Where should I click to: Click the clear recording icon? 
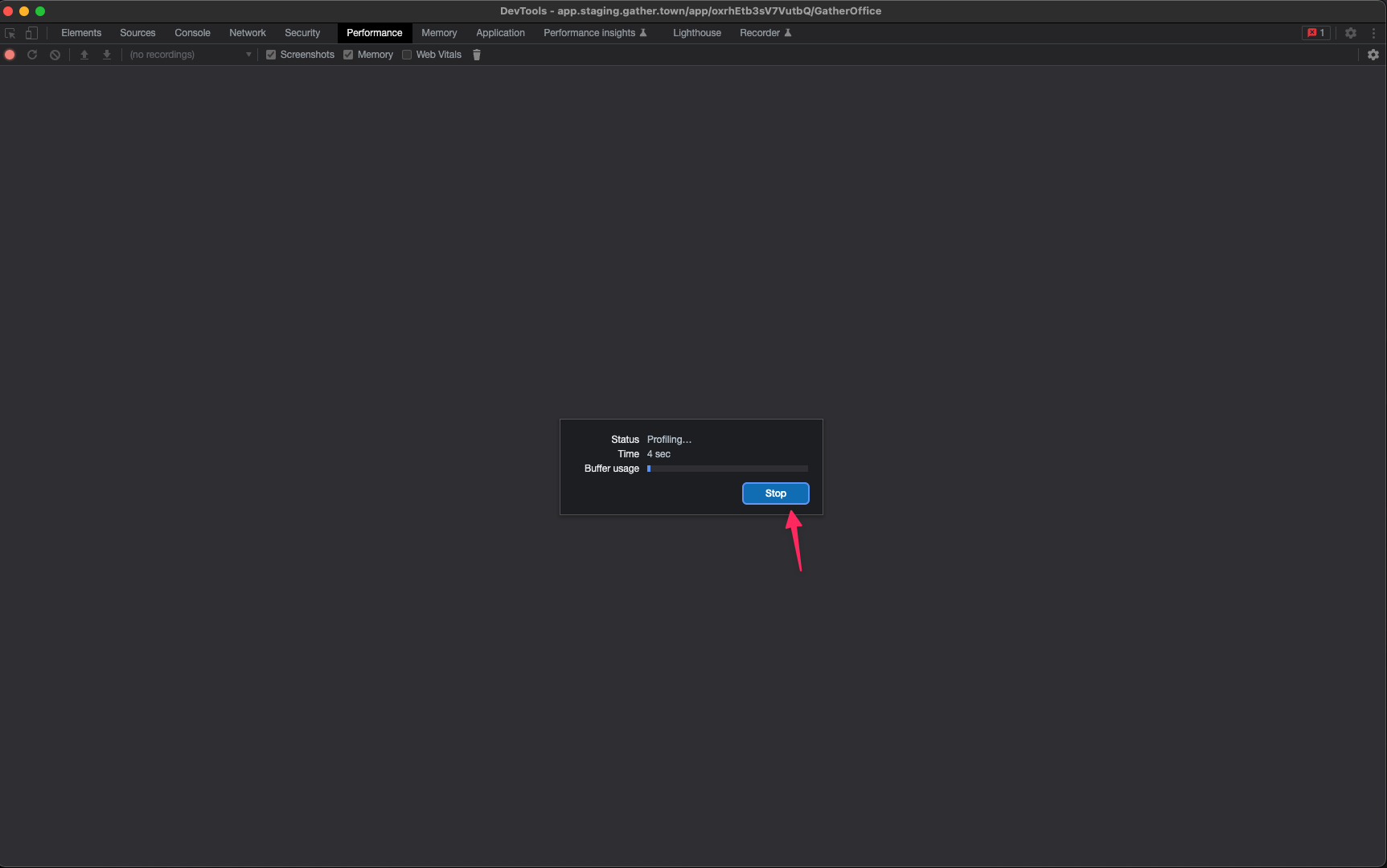[x=55, y=55]
